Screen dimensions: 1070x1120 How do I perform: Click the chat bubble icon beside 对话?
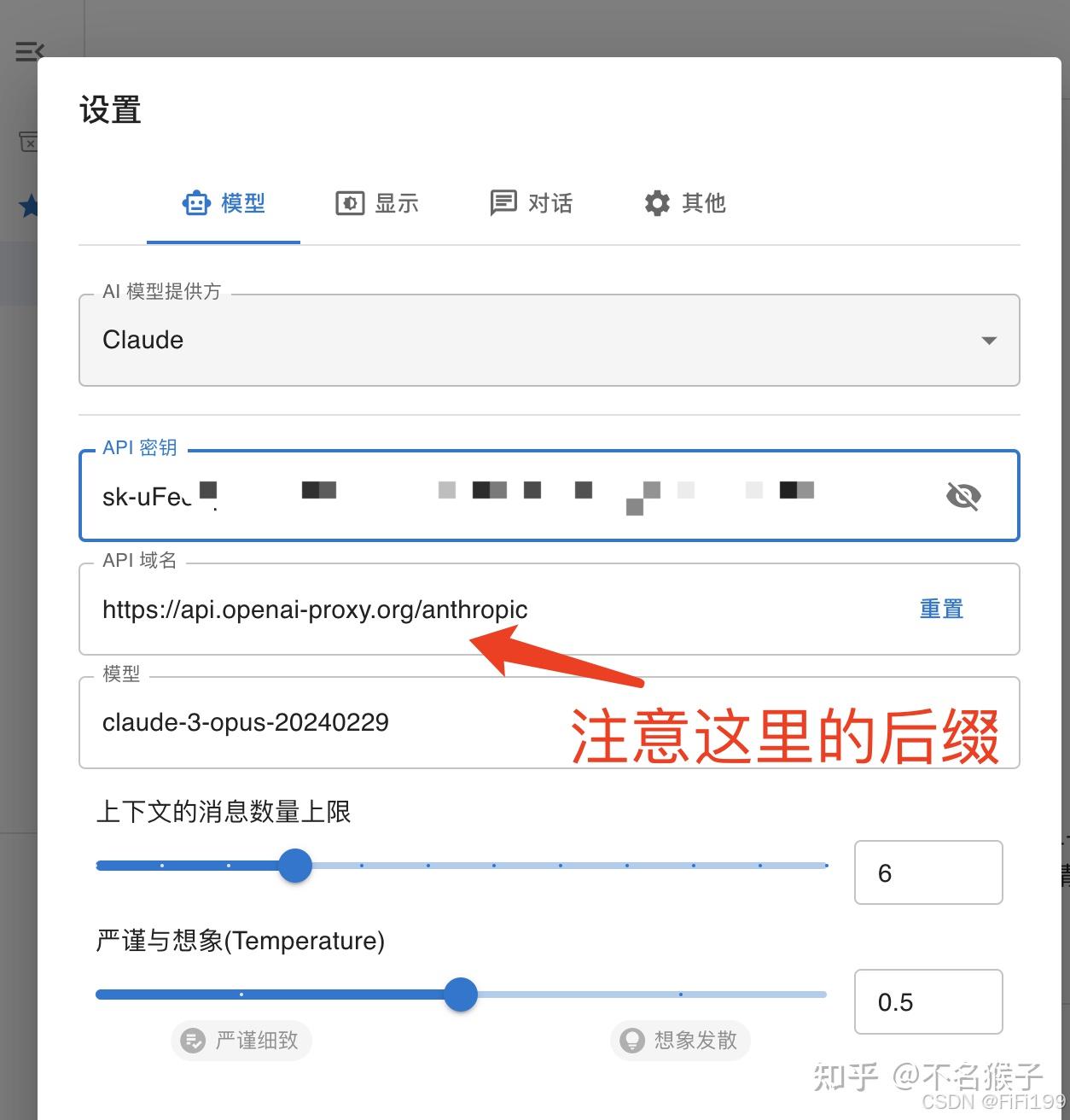click(503, 203)
